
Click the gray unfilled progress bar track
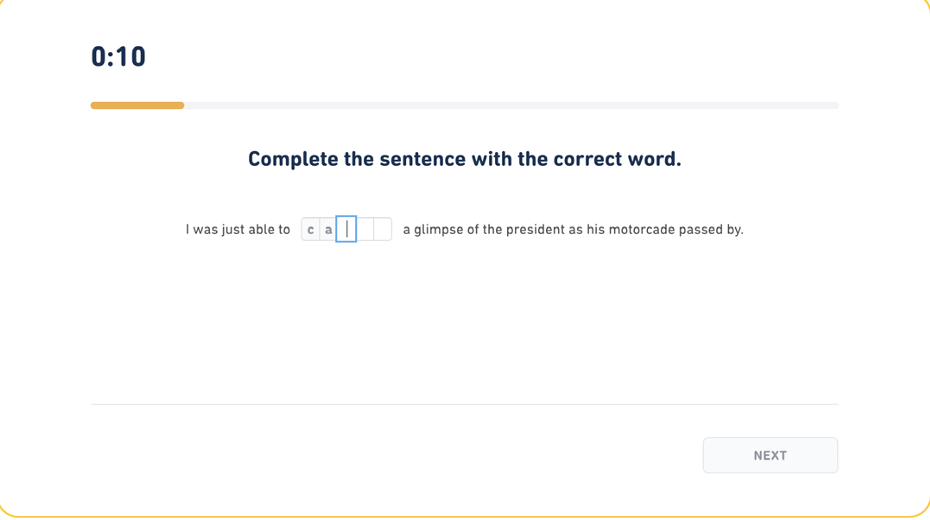(510, 105)
